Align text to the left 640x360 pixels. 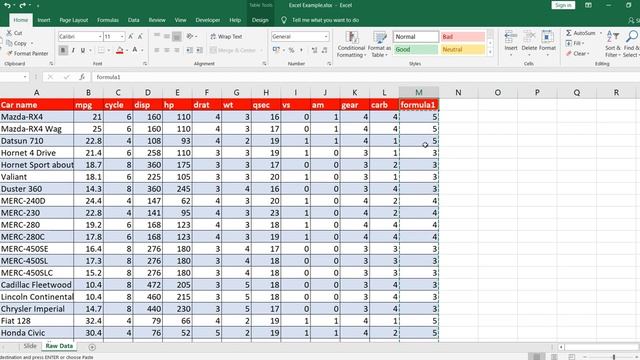pyautogui.click(x=157, y=50)
